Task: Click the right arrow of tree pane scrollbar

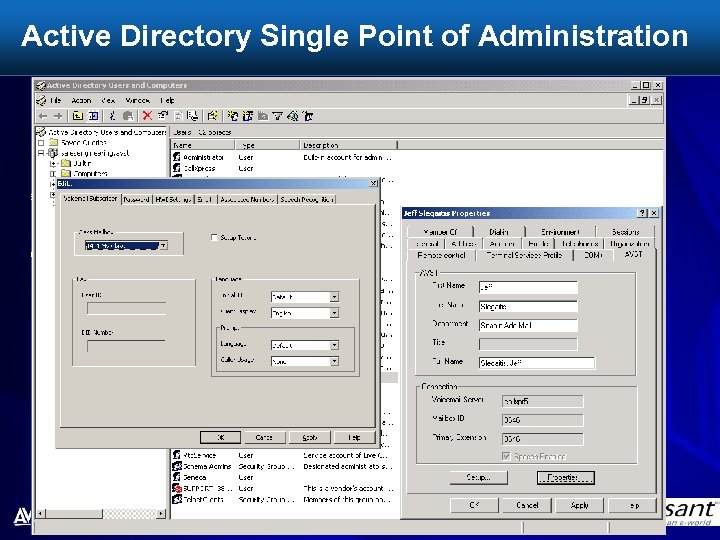Action: pyautogui.click(x=161, y=513)
